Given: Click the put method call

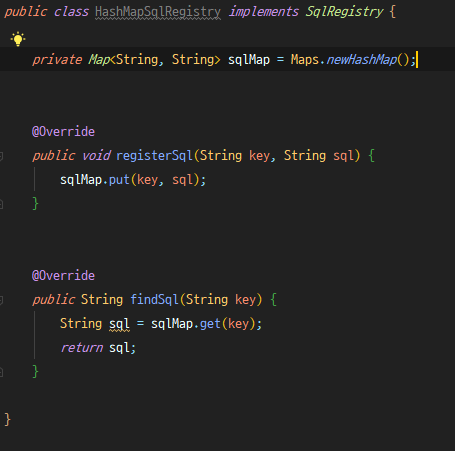Looking at the screenshot, I should [119, 180].
